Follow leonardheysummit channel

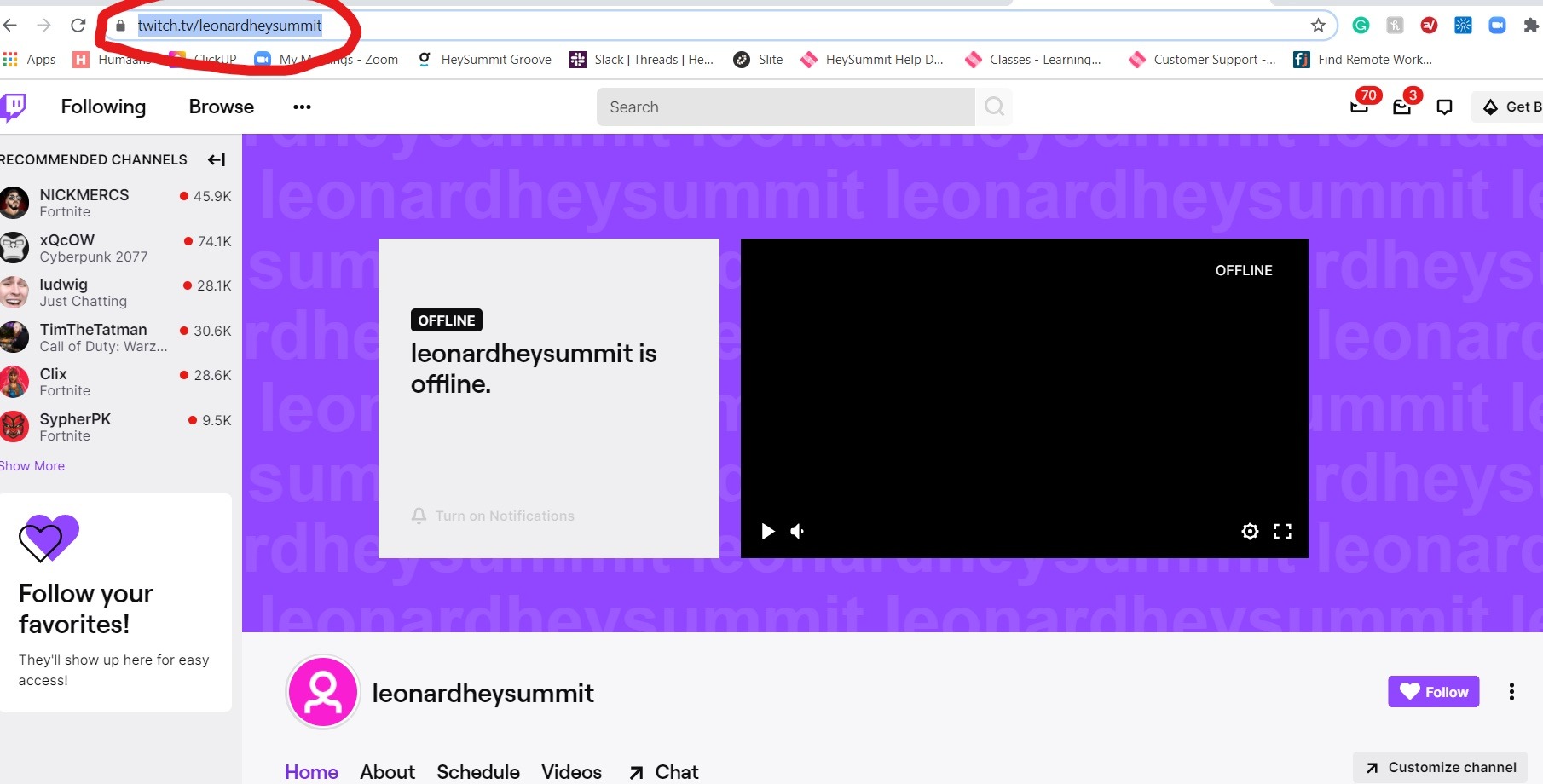(x=1434, y=692)
